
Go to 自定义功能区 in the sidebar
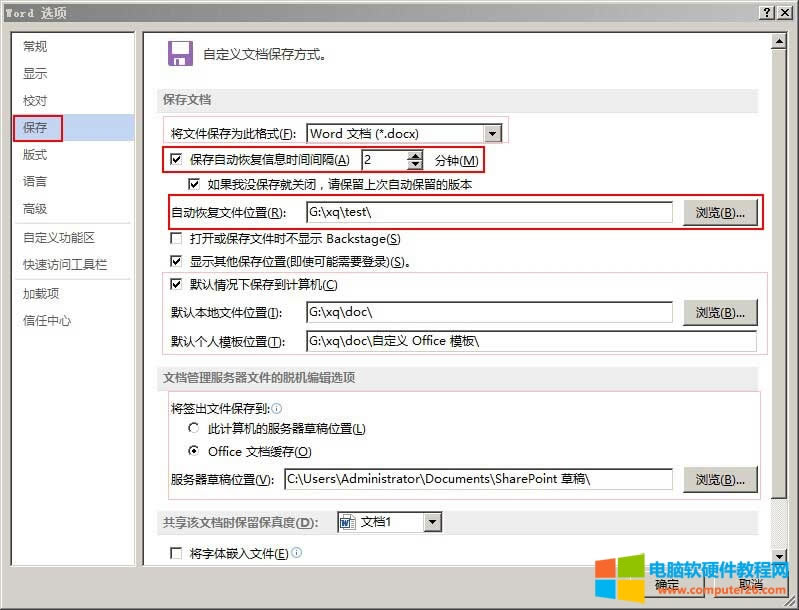59,238
